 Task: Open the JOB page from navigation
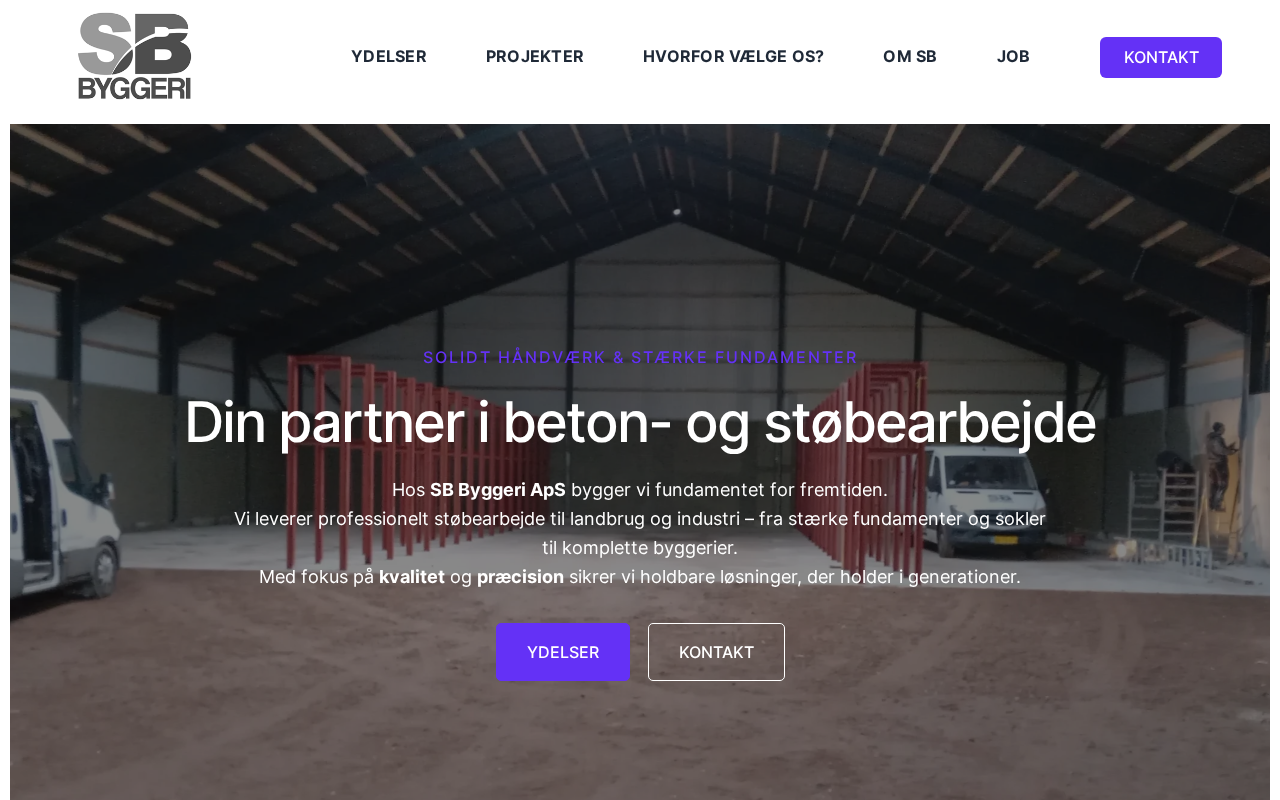click(1013, 57)
